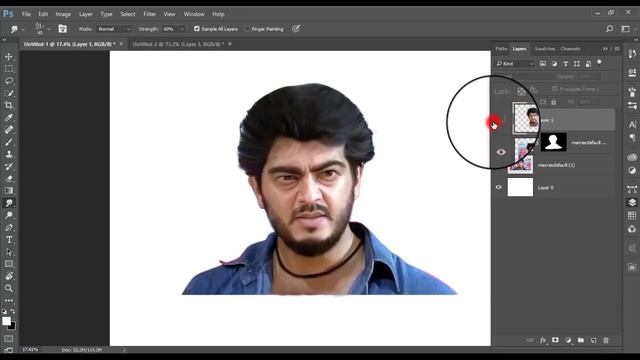The width and height of the screenshot is (640, 360).
Task: Select the Move tool
Action: point(9,56)
